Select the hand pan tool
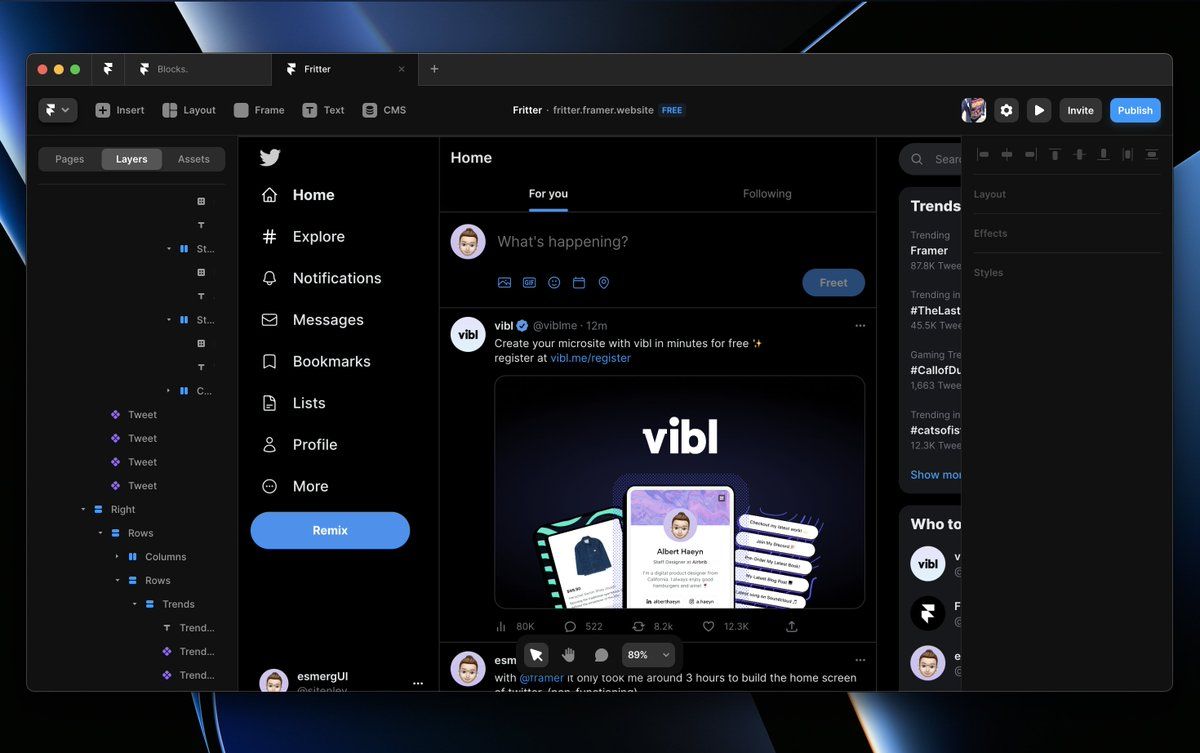The image size is (1200, 753). click(x=569, y=655)
